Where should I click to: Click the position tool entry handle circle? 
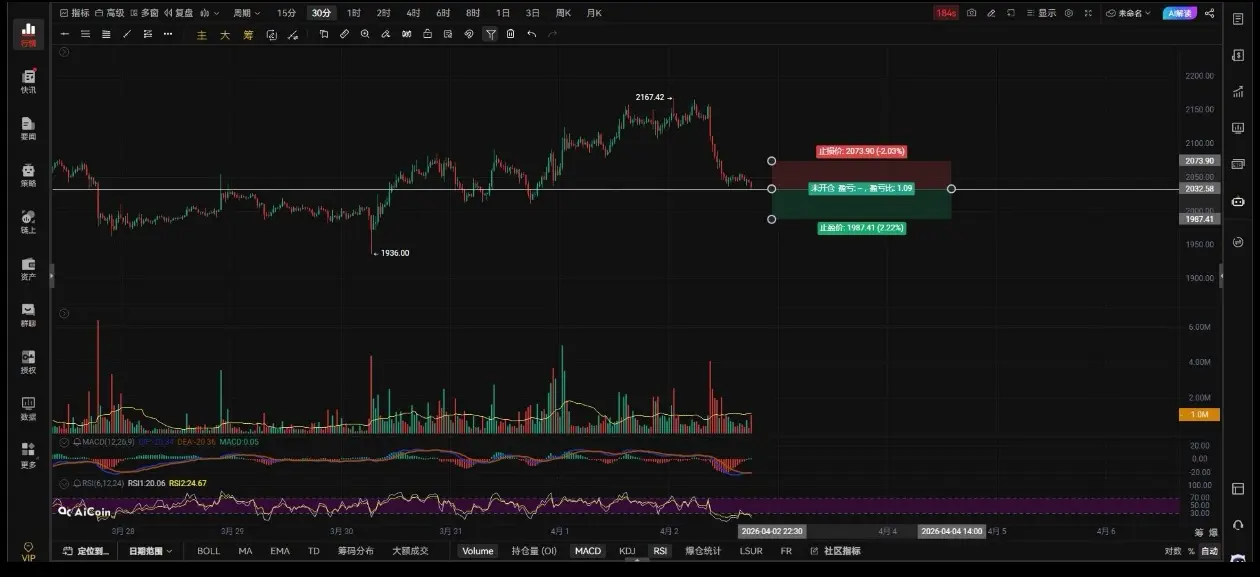click(771, 189)
